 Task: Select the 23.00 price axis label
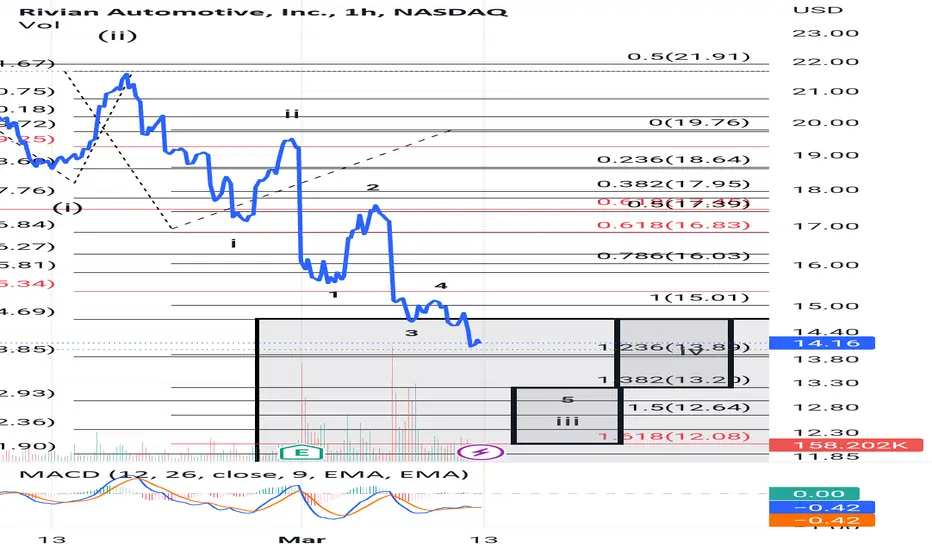826,33
